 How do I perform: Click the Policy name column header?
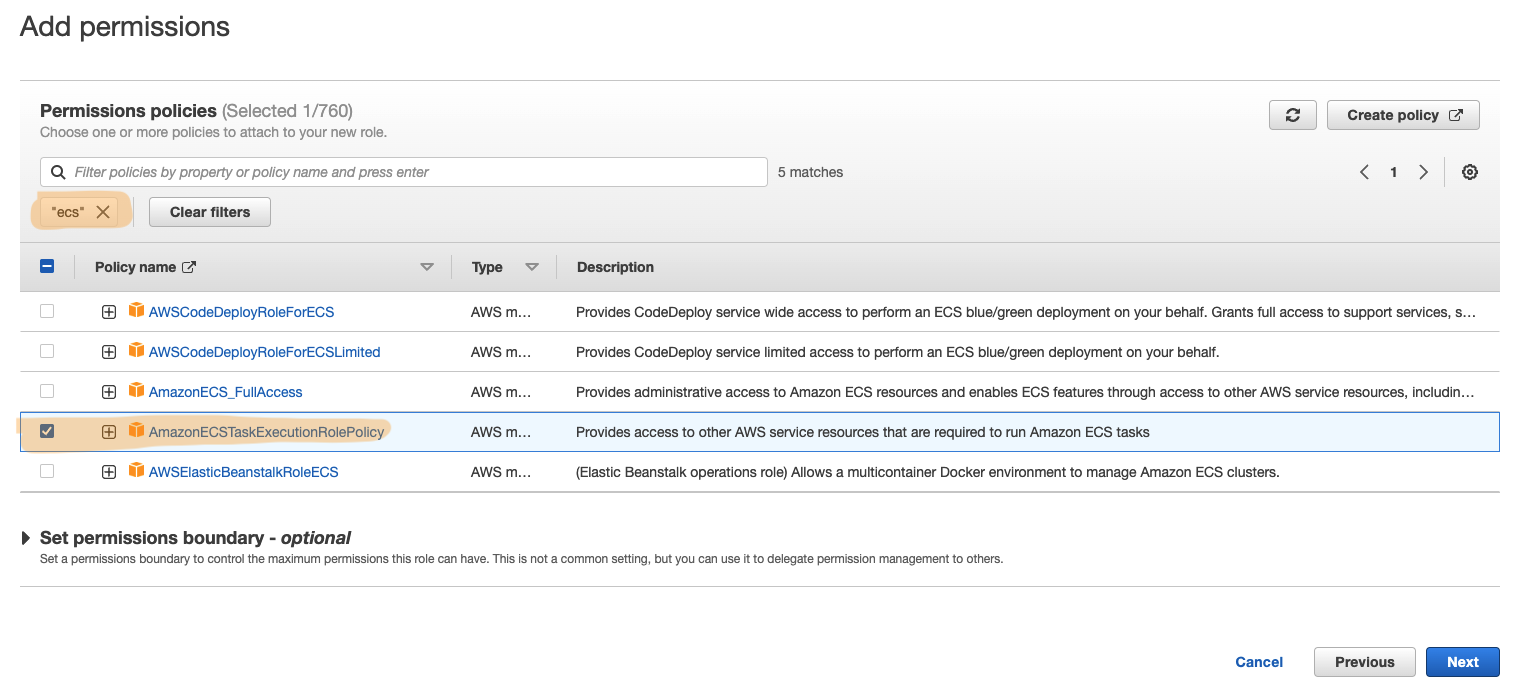(135, 267)
